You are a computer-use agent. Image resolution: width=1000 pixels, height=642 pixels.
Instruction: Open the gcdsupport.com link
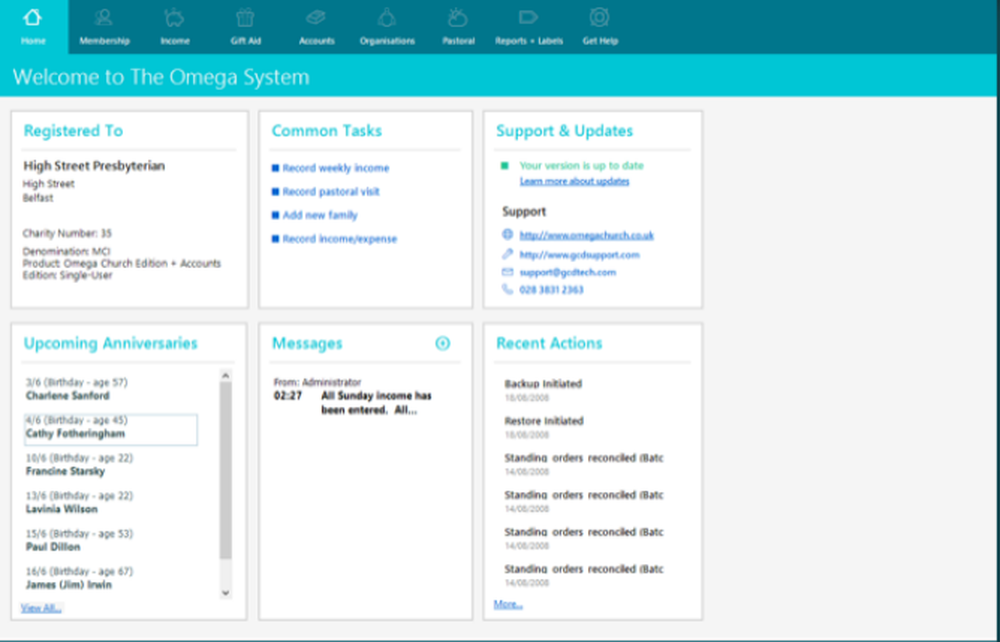[x=580, y=255]
